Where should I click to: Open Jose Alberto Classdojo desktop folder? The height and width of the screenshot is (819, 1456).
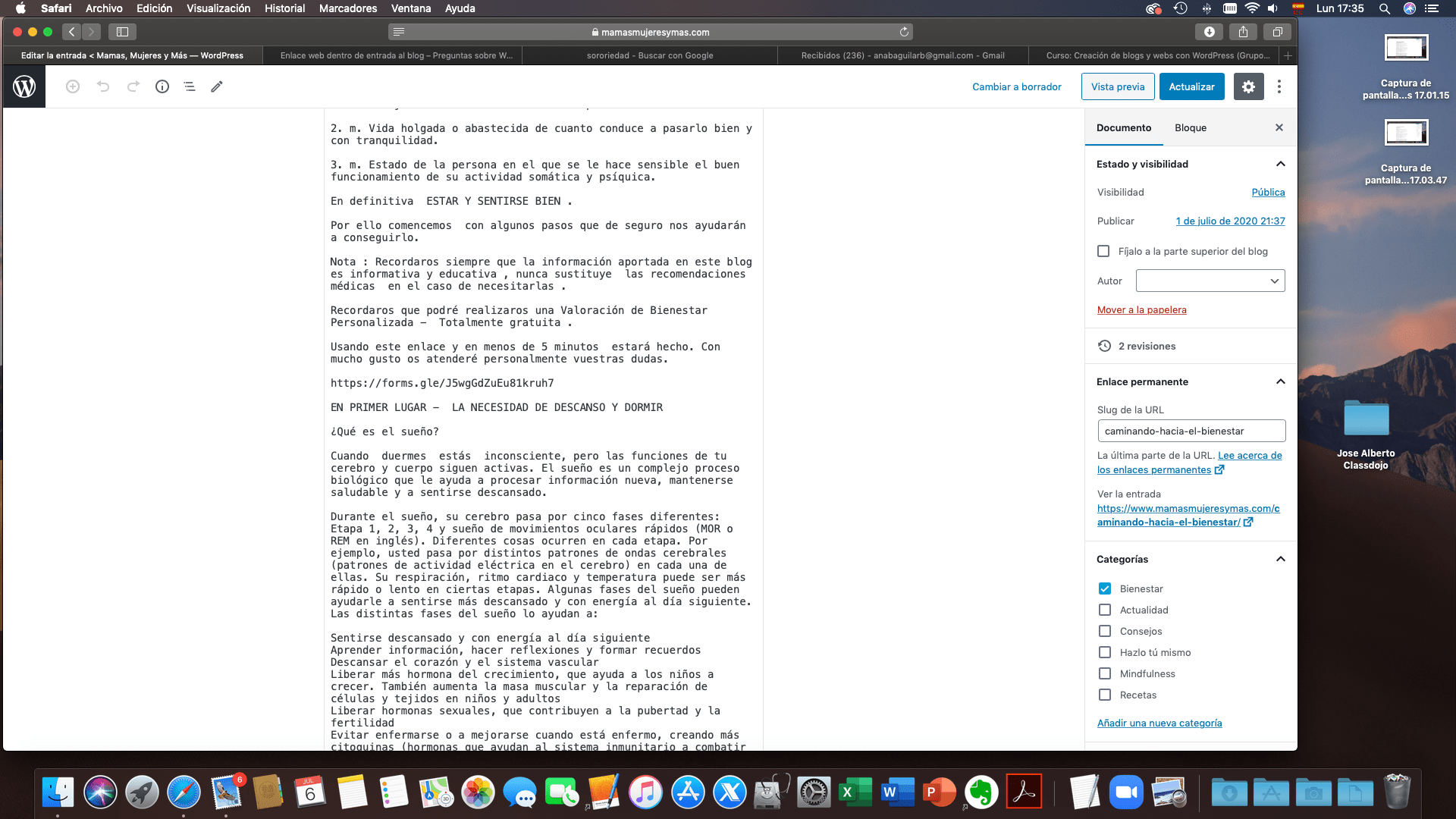point(1366,434)
